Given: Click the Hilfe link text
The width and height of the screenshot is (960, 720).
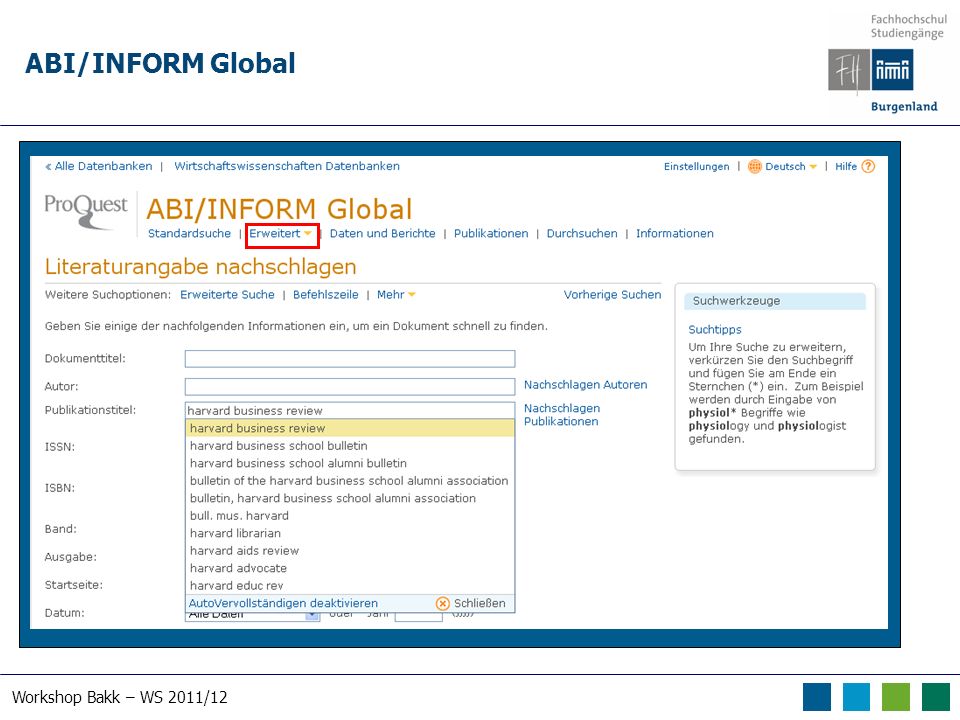Looking at the screenshot, I should click(x=846, y=167).
